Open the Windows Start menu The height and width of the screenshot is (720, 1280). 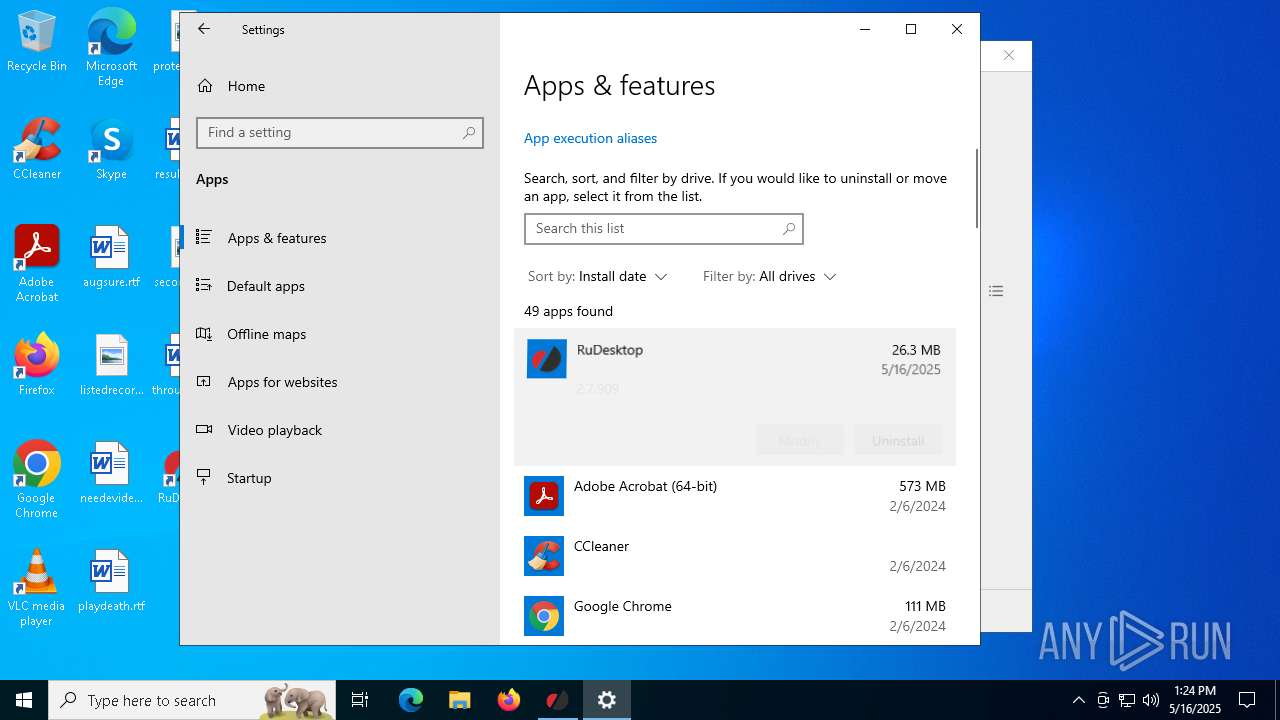point(24,700)
